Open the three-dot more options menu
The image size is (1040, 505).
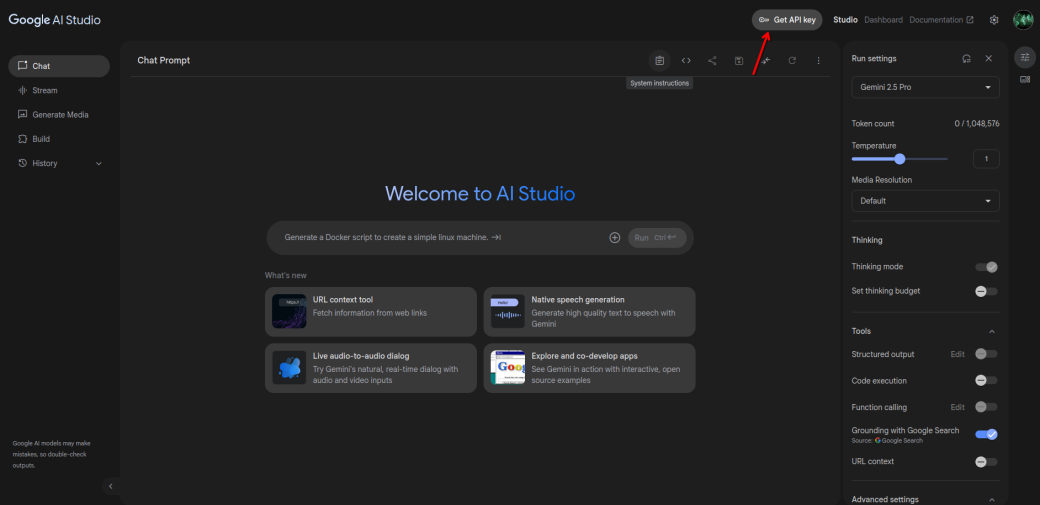click(818, 60)
